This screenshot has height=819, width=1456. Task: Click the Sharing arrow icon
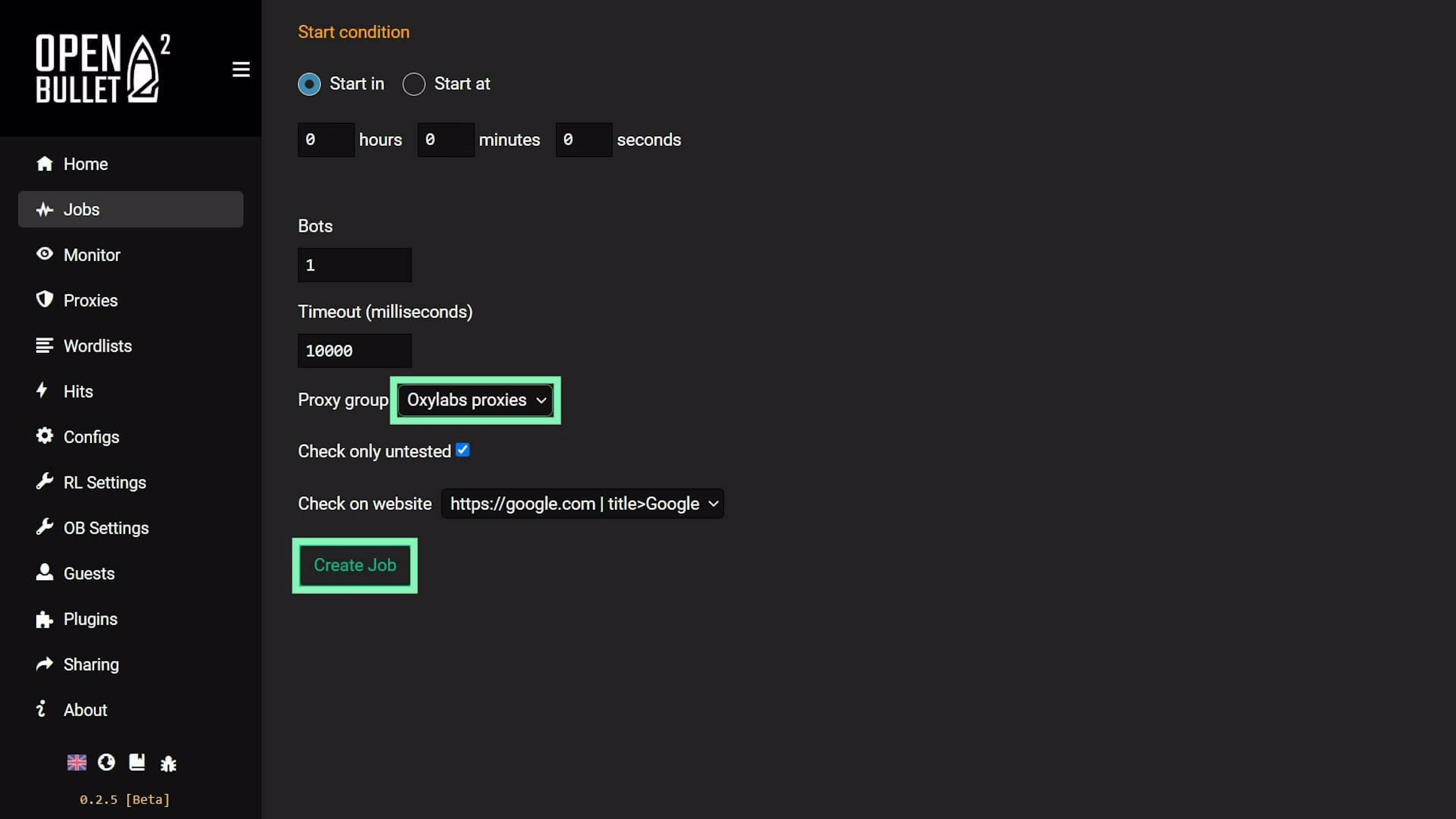(45, 664)
